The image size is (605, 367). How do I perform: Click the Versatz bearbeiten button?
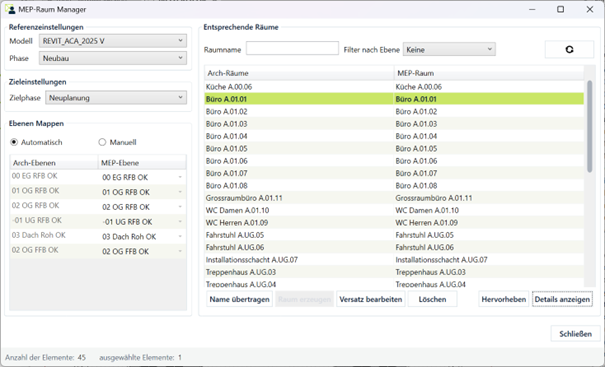pos(371,299)
